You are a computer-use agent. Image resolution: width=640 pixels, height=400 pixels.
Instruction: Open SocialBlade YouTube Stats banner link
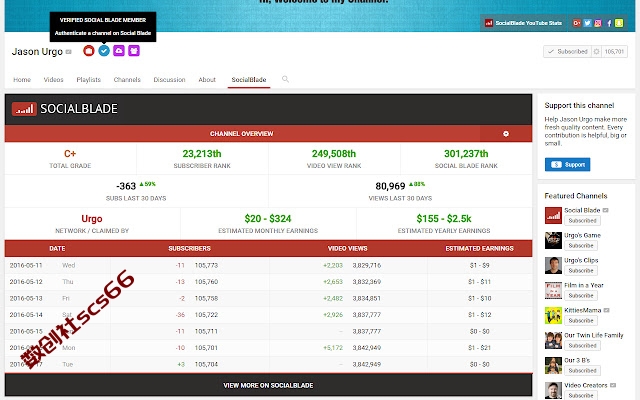524,23
